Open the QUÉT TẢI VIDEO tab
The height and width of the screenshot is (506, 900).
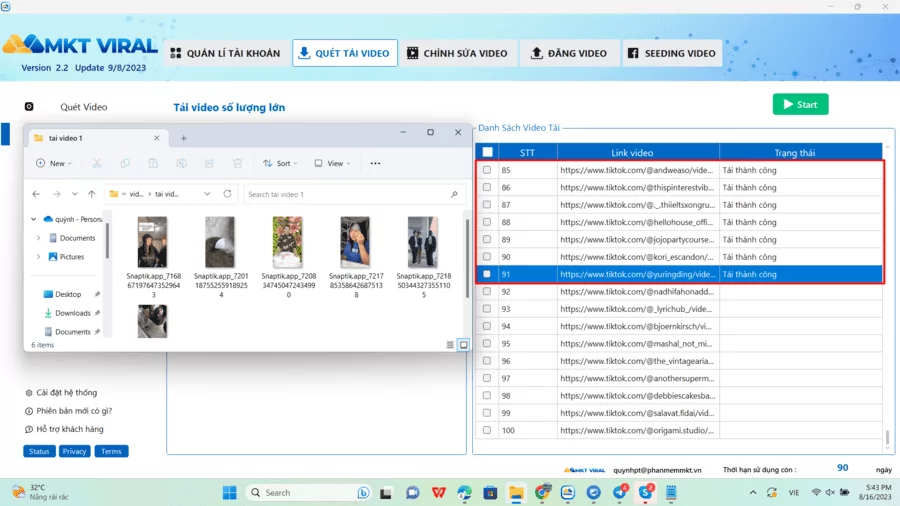click(345, 53)
